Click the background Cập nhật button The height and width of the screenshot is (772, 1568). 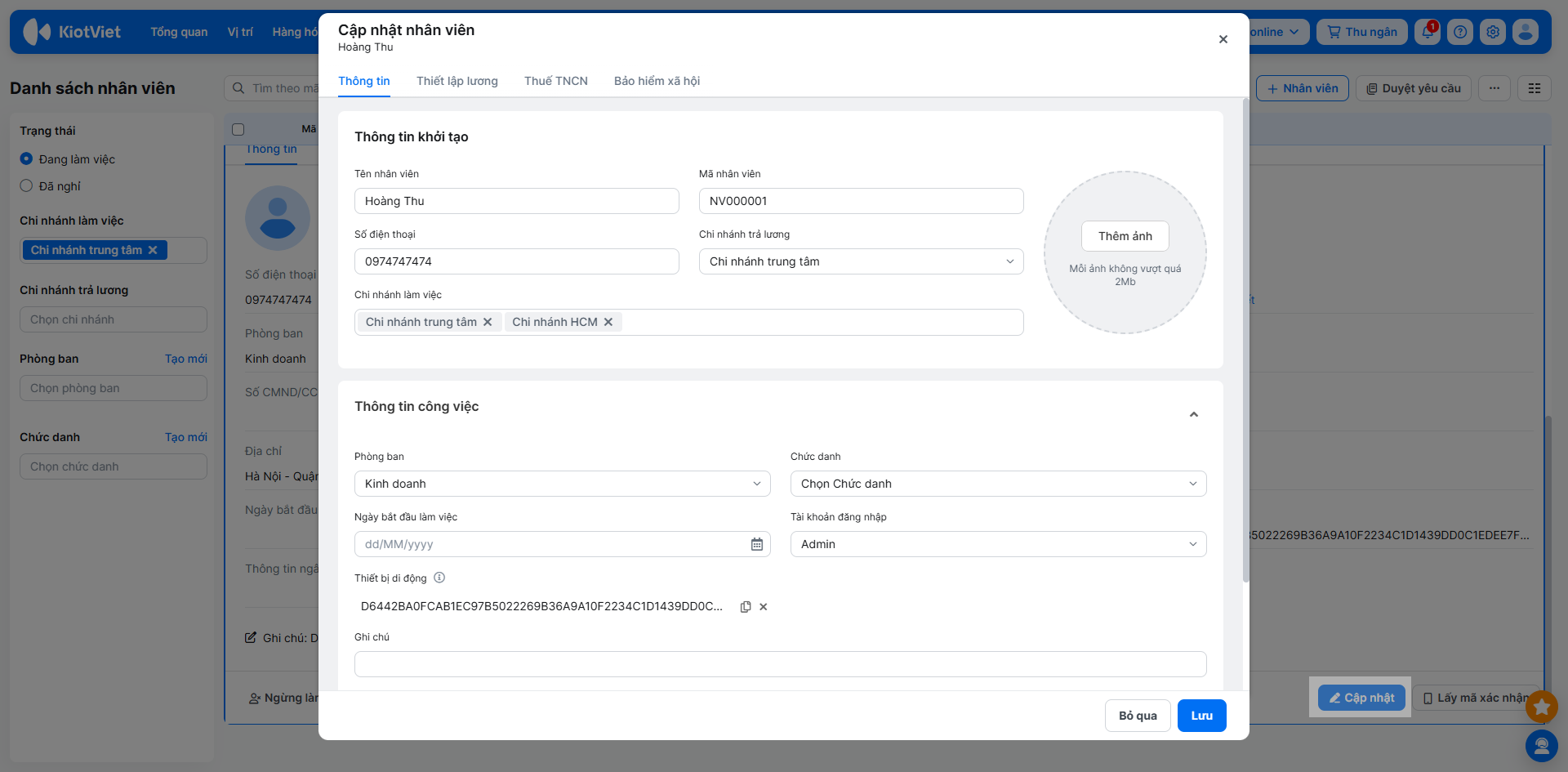(1361, 698)
